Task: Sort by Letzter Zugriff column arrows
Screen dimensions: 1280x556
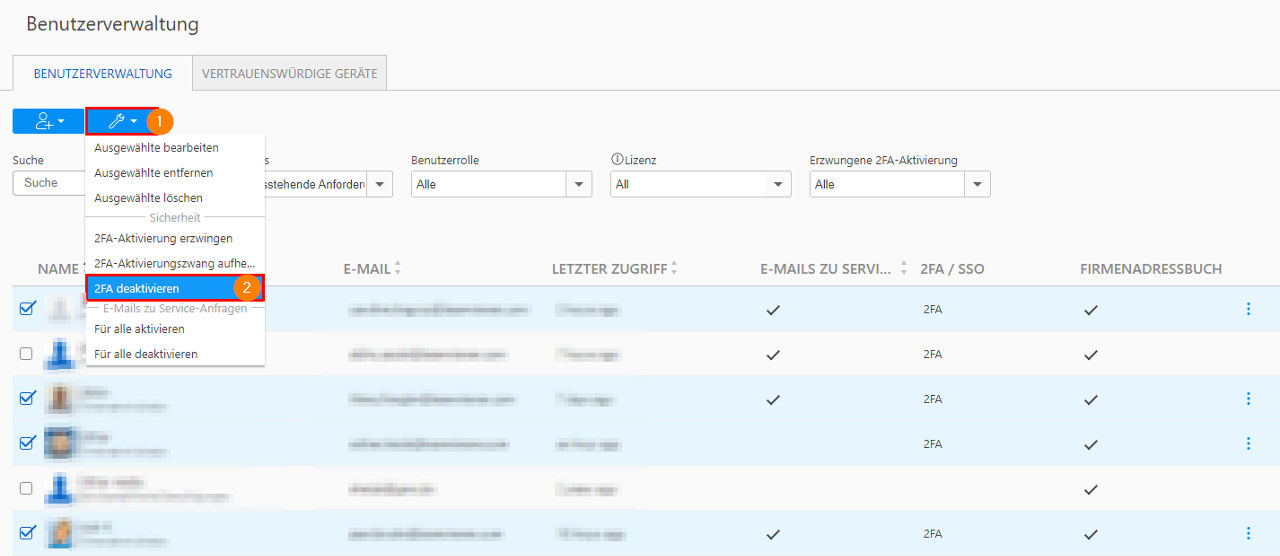Action: (x=674, y=268)
